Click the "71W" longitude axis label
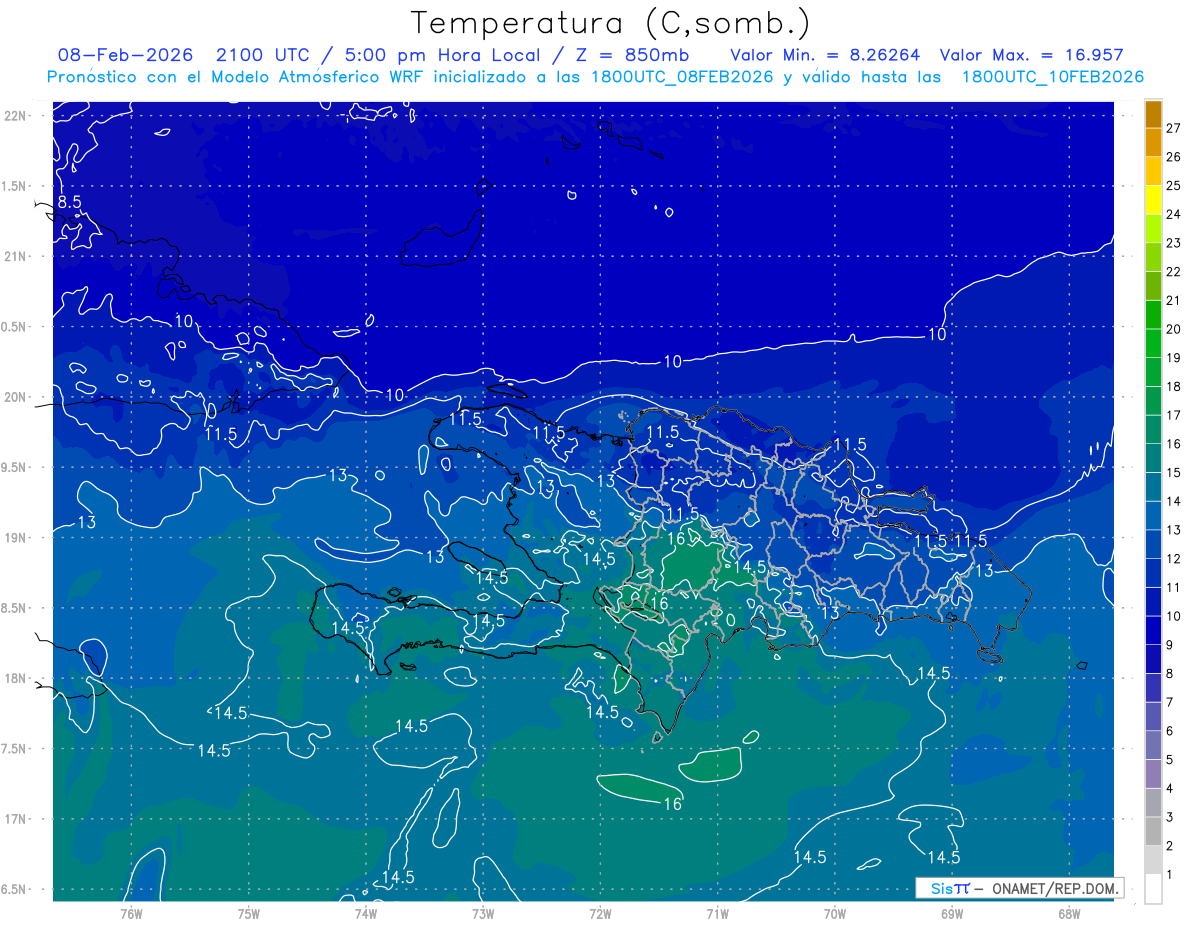Screen dimensions: 1200x927 717,914
